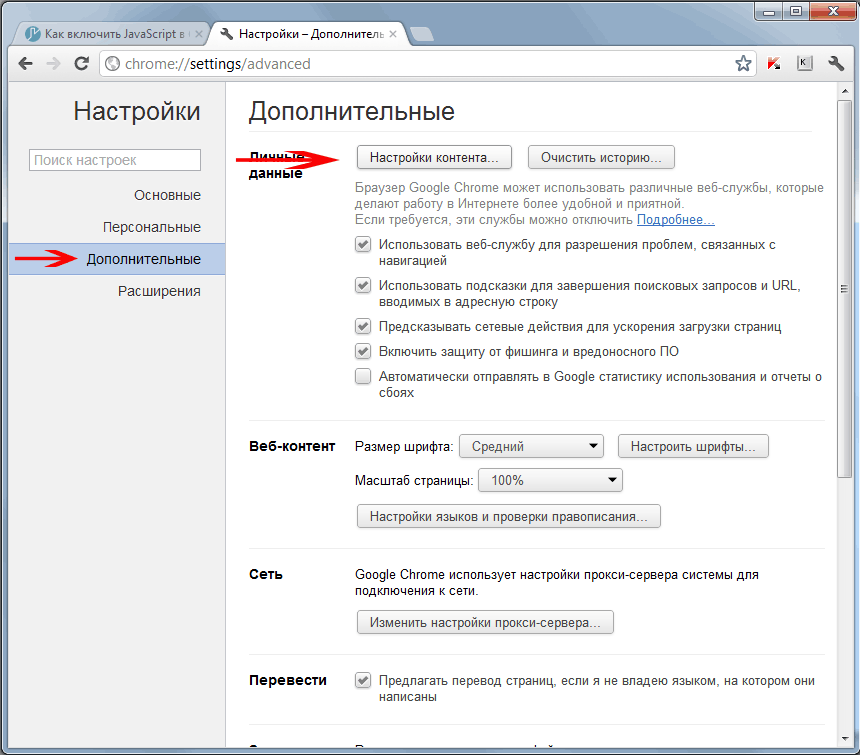Click the forward navigation arrow
The width and height of the screenshot is (860, 755).
click(53, 64)
